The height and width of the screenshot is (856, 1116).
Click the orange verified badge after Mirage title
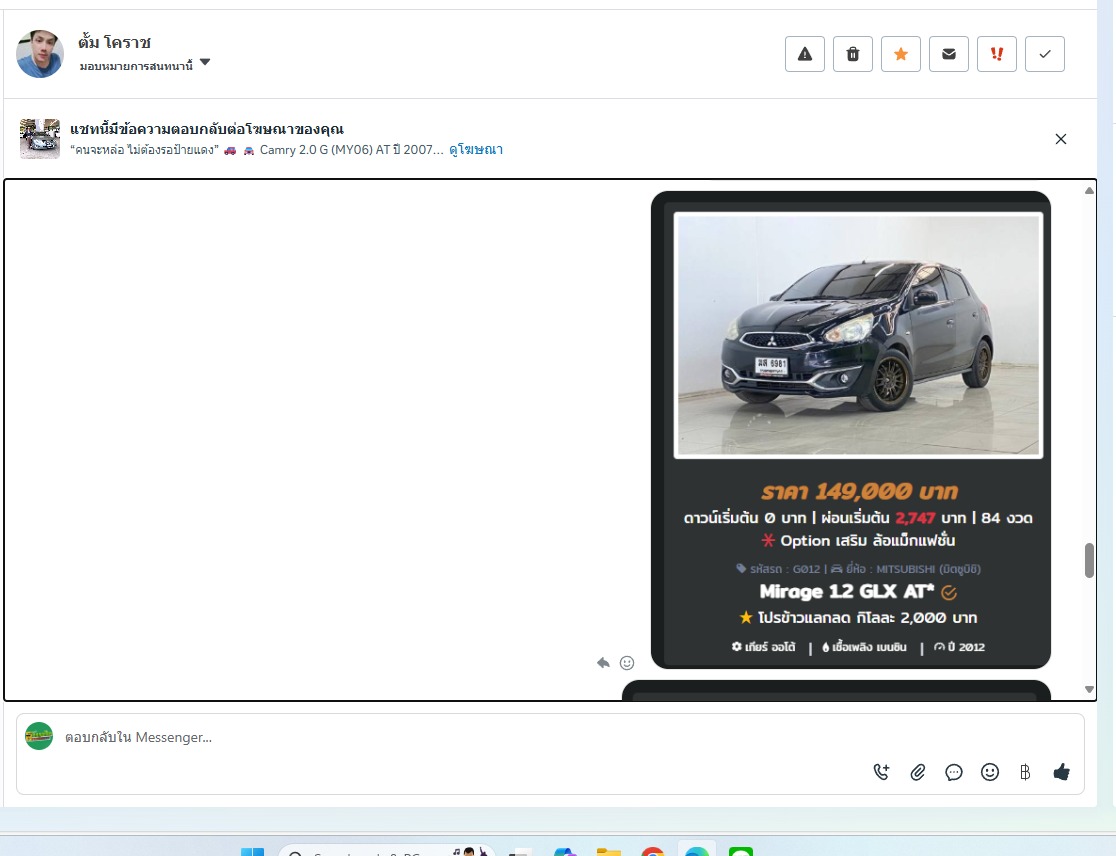pos(949,592)
